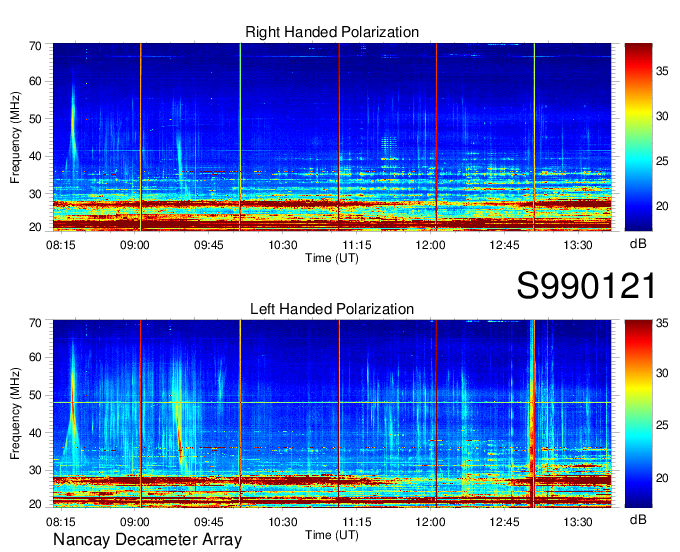Click the 09:45 time tick under left-handed plot
This screenshot has height=552, width=680.
click(209, 522)
